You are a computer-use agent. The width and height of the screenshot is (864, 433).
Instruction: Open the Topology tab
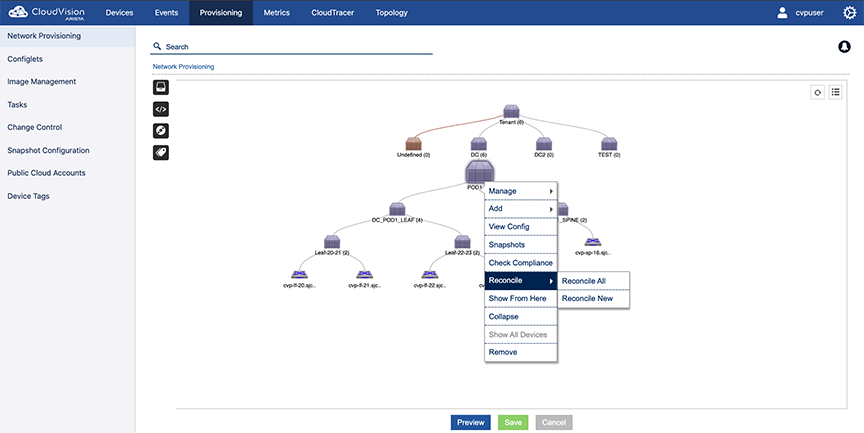(x=391, y=13)
